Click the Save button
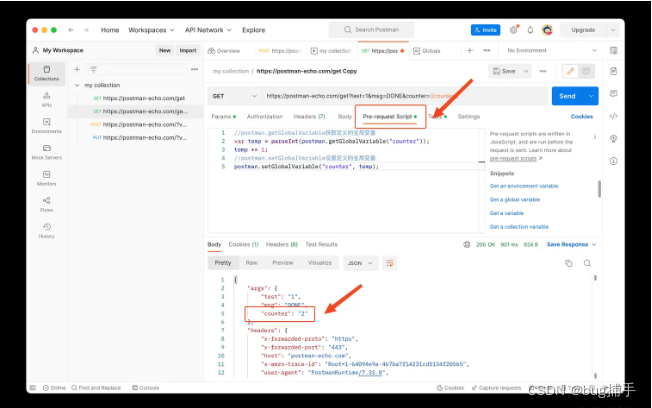The image size is (652, 408). click(504, 71)
